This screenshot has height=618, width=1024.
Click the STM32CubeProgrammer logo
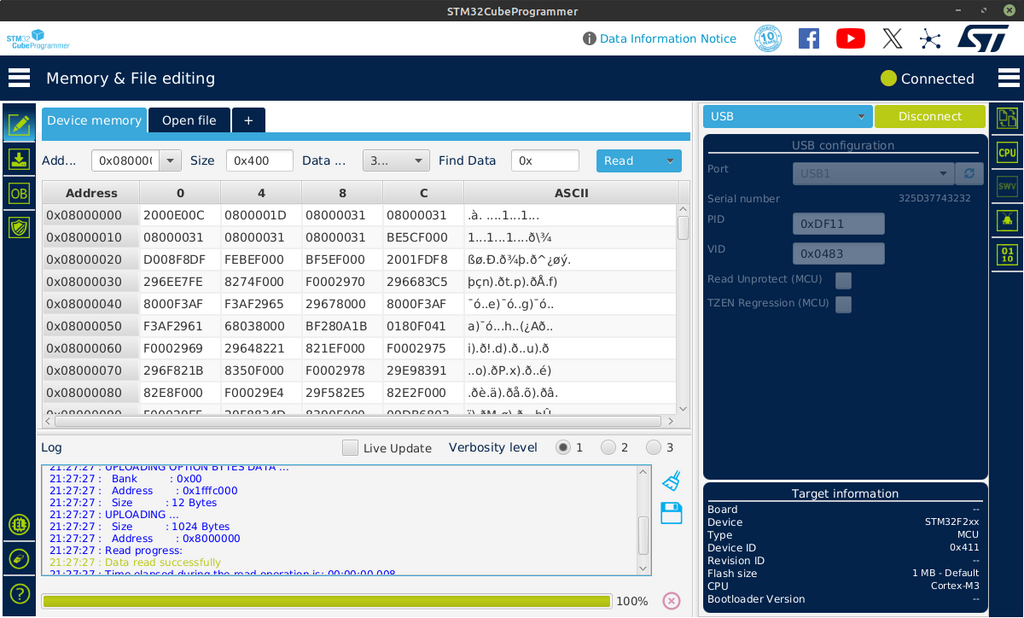click(x=38, y=39)
